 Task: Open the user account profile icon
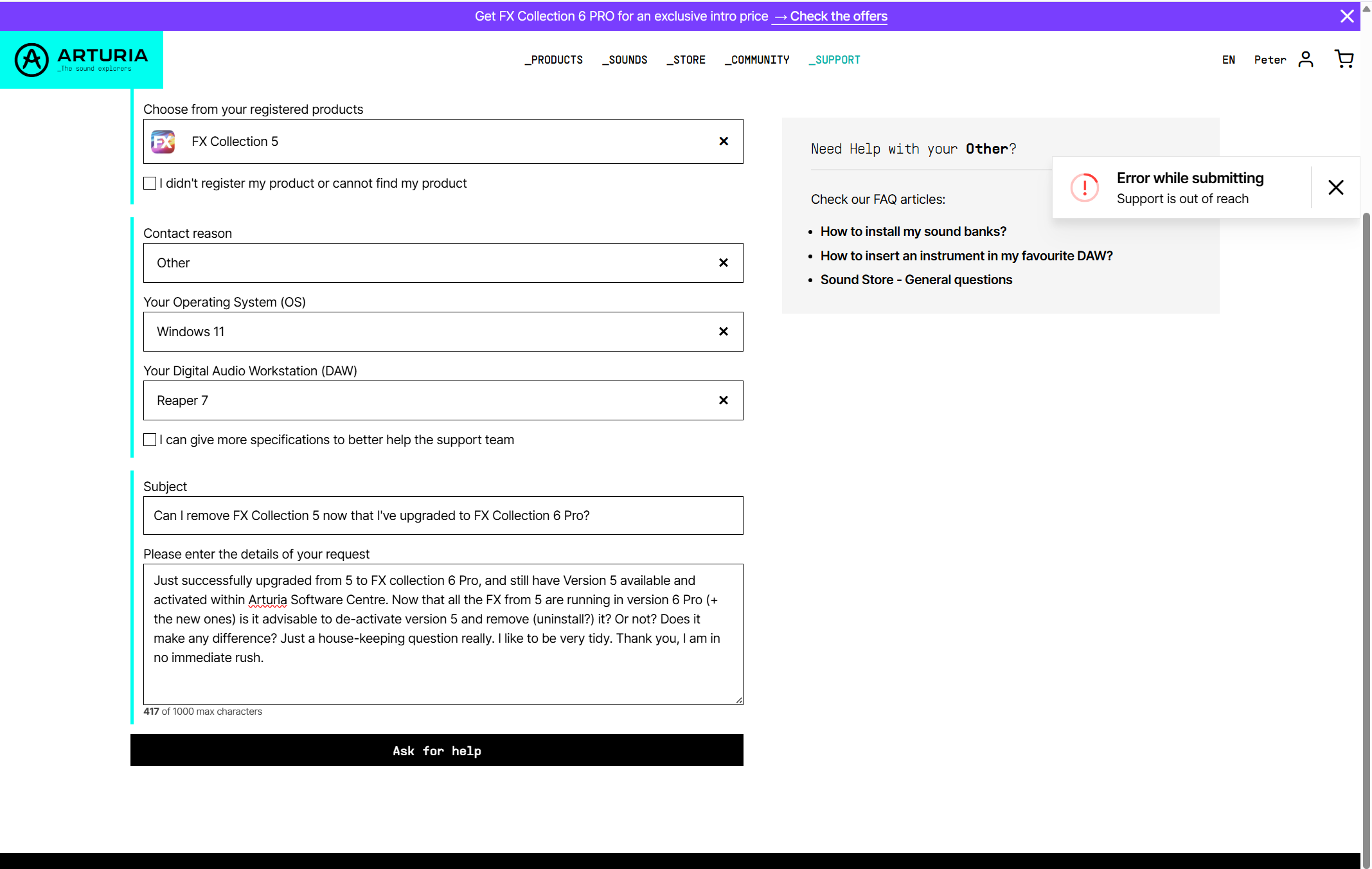point(1305,59)
